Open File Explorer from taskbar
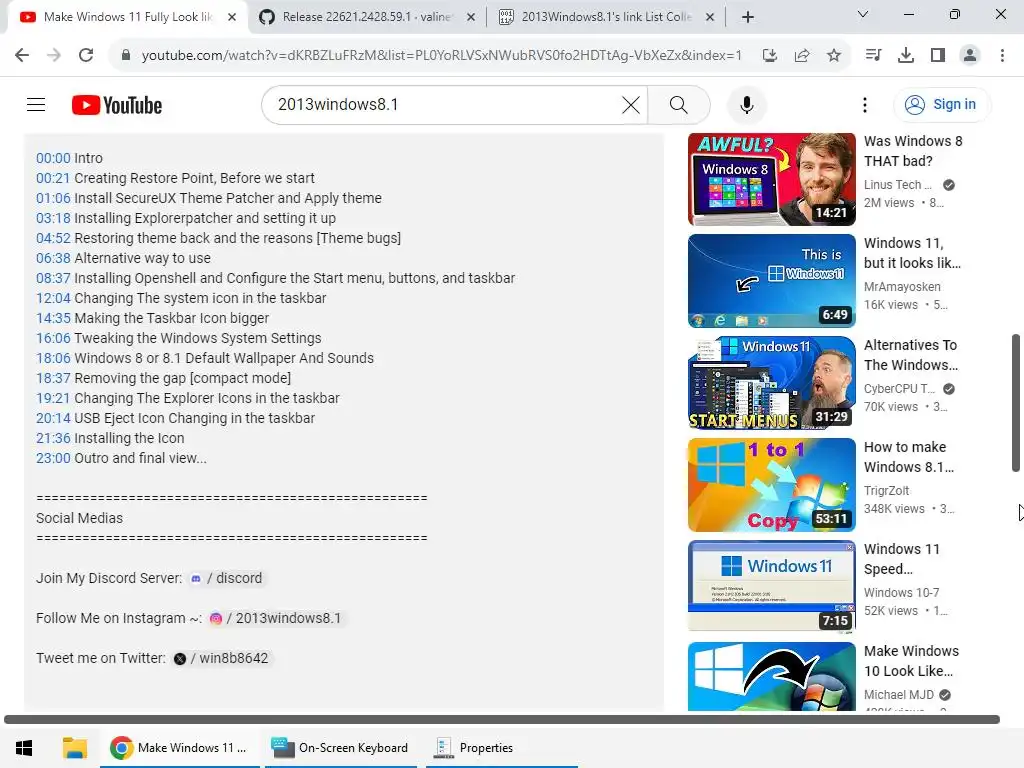Screen dimensions: 1024x768 coord(74,748)
